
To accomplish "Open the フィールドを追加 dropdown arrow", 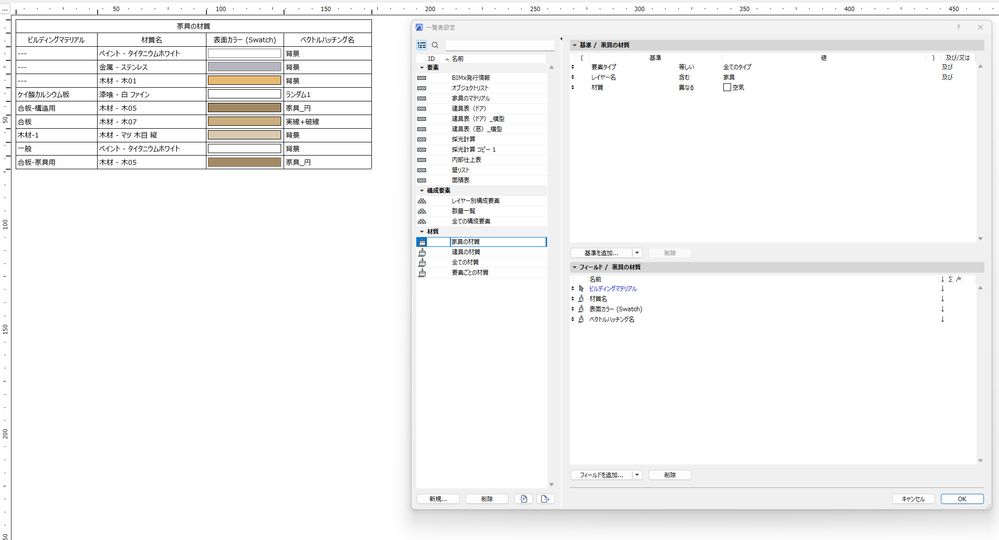I will [x=636, y=475].
